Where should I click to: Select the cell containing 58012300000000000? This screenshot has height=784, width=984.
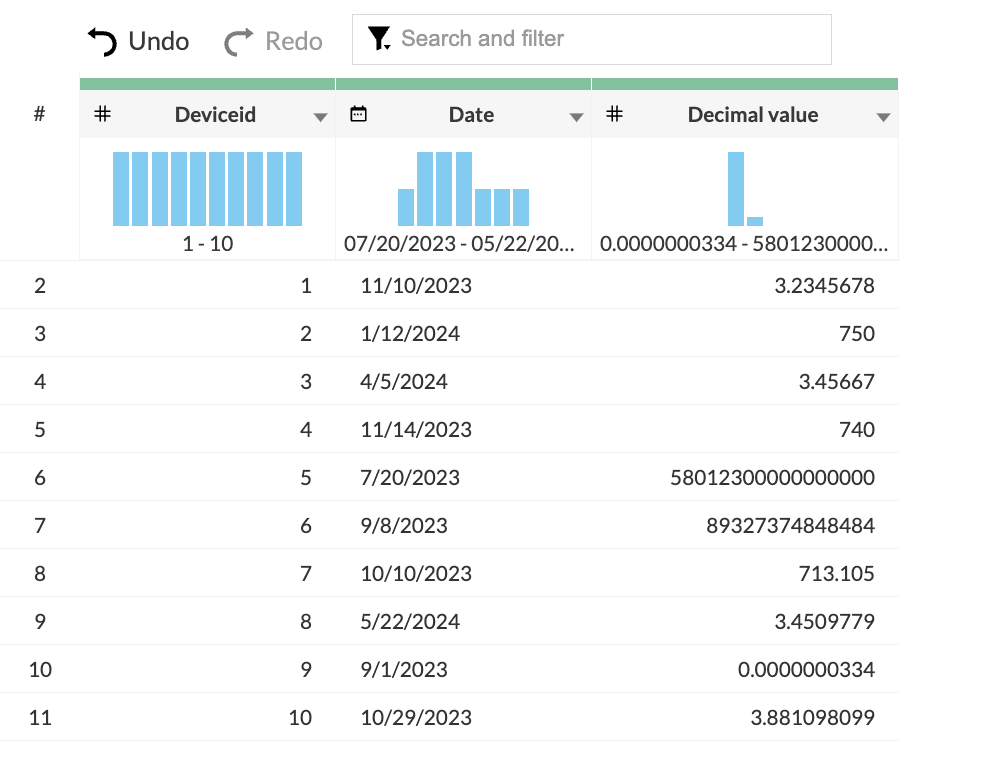[x=772, y=478]
